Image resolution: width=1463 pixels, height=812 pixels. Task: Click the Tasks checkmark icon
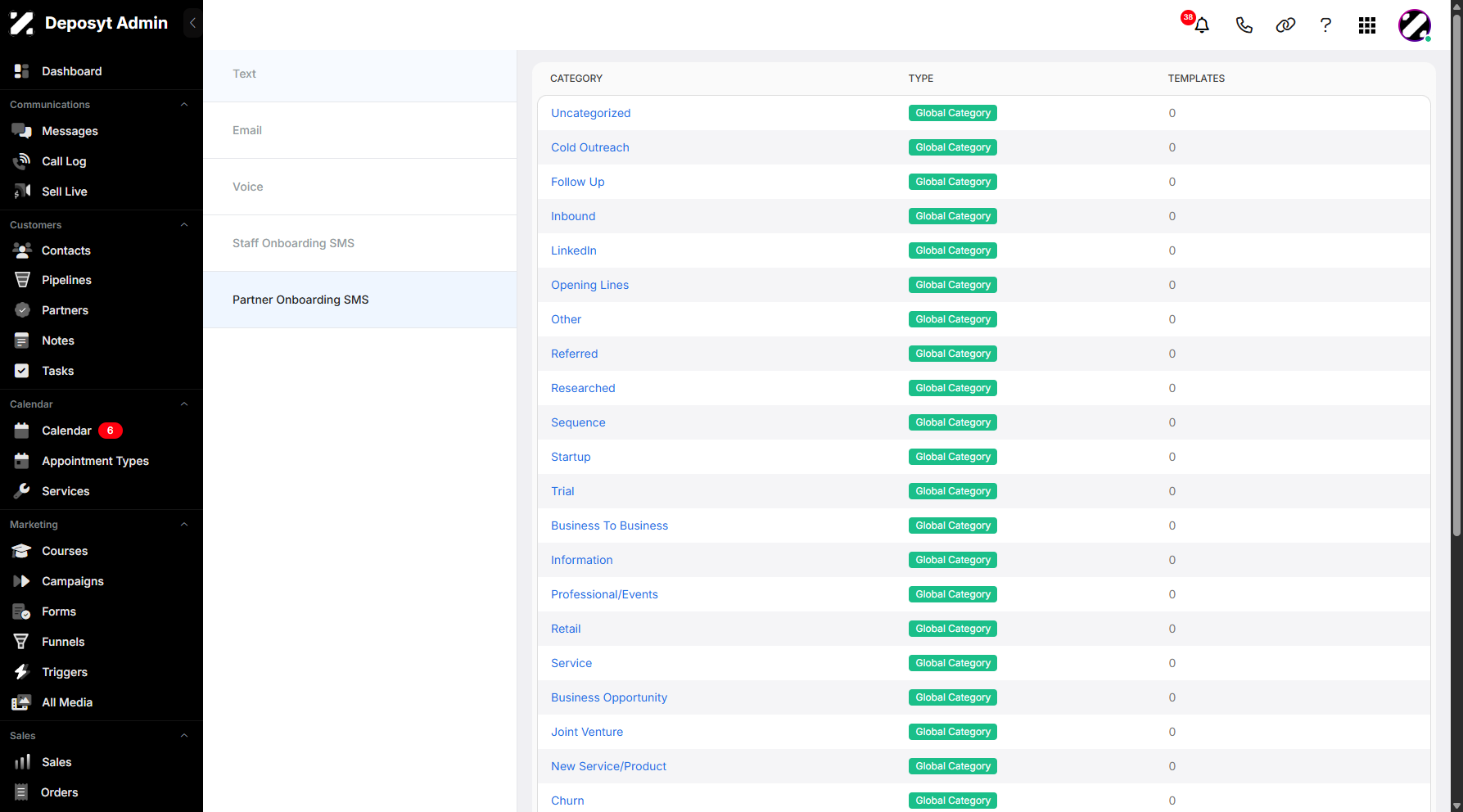pyautogui.click(x=22, y=371)
